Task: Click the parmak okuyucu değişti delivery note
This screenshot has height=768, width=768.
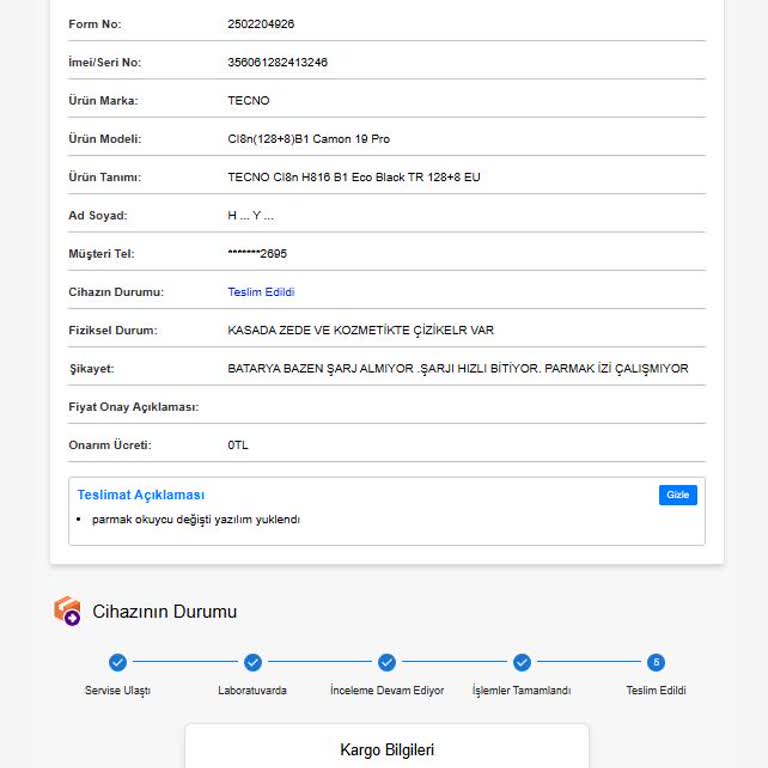Action: tap(196, 519)
